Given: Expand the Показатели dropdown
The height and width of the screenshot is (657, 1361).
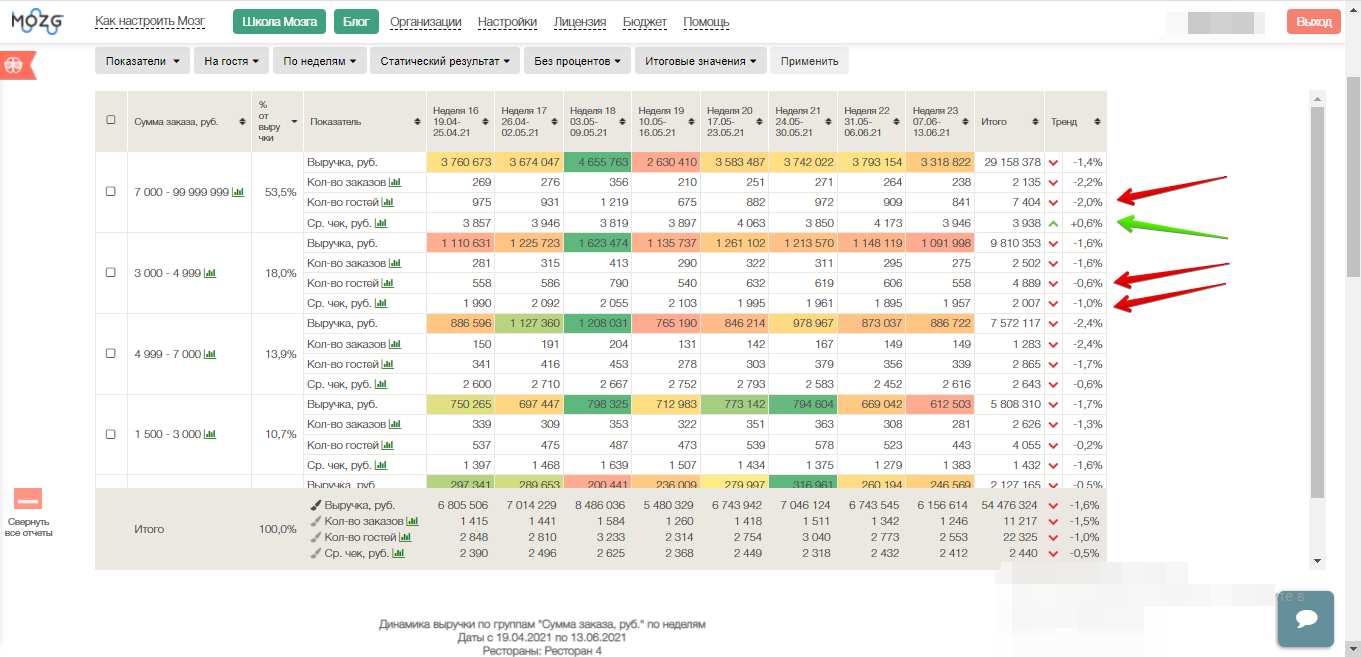Looking at the screenshot, I should point(142,61).
